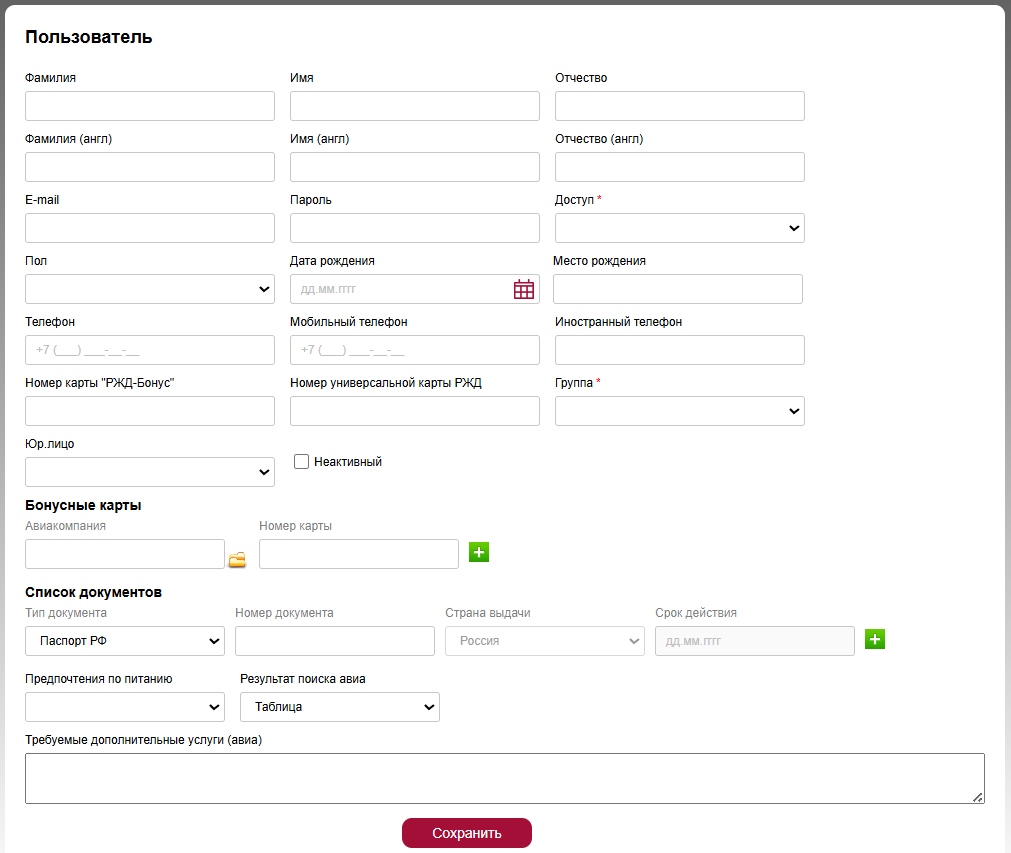Open Тип документа dropdown showing Паспорт РФ
Image resolution: width=1011 pixels, height=853 pixels.
pos(125,641)
